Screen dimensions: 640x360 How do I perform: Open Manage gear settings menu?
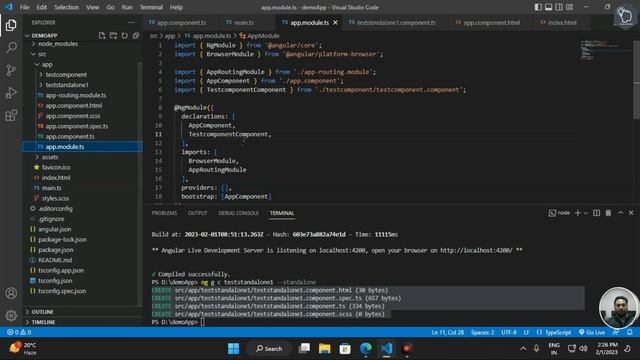coord(11,315)
